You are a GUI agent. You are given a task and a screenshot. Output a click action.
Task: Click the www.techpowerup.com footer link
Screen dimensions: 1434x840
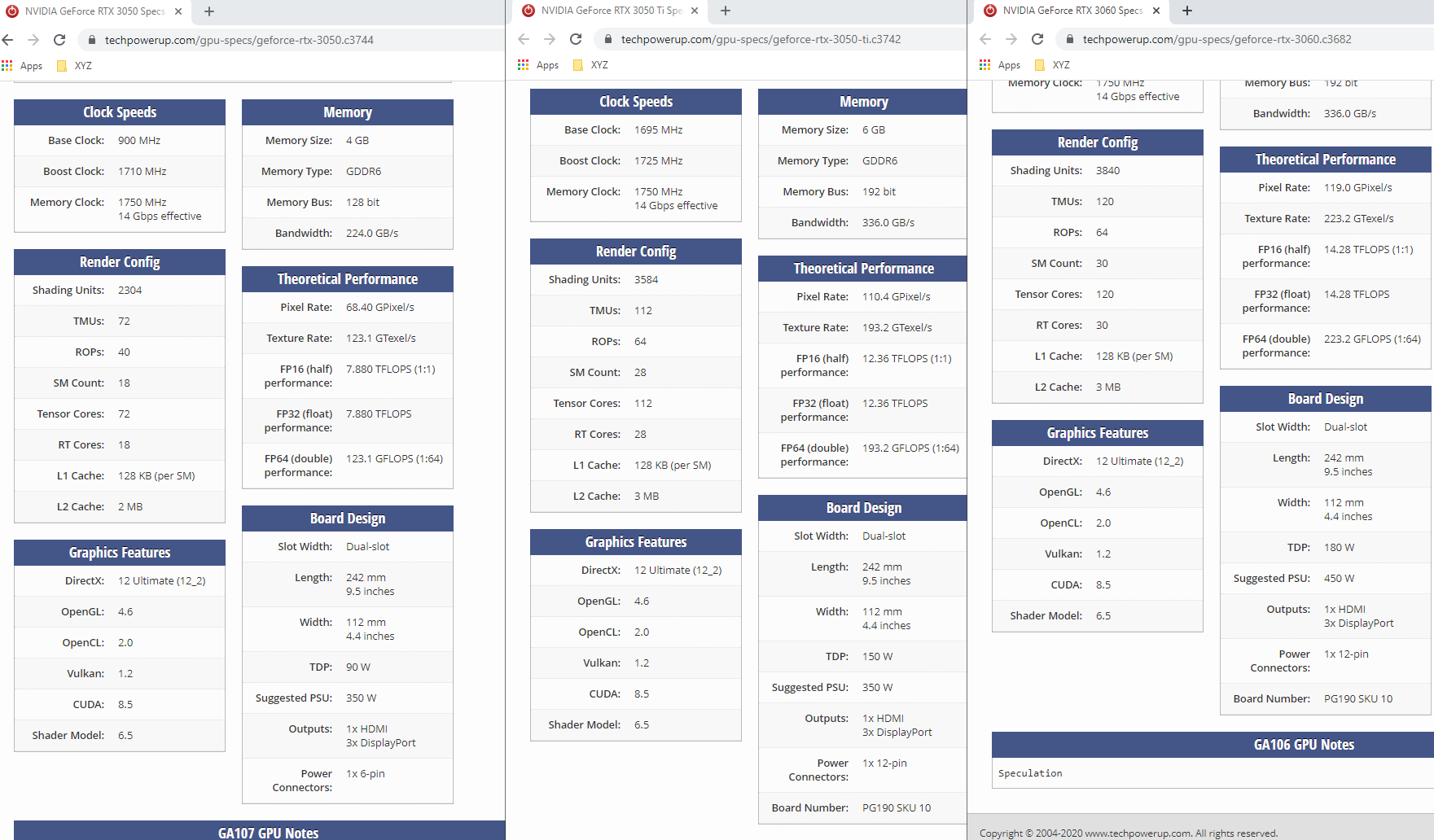coord(1138,833)
